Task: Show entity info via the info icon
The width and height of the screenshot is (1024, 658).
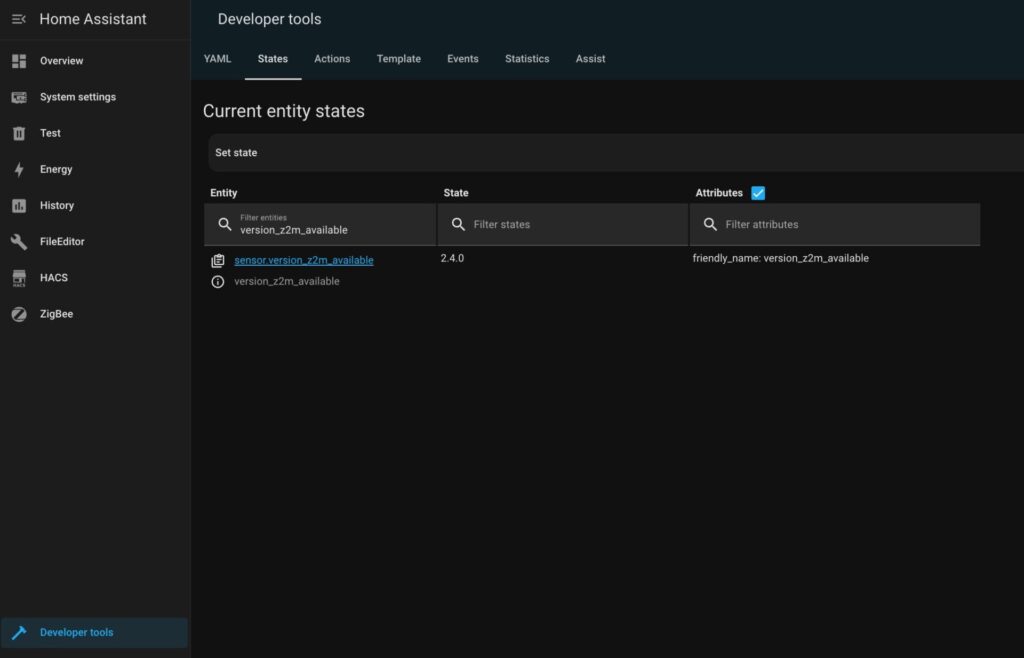Action: pyautogui.click(x=218, y=282)
